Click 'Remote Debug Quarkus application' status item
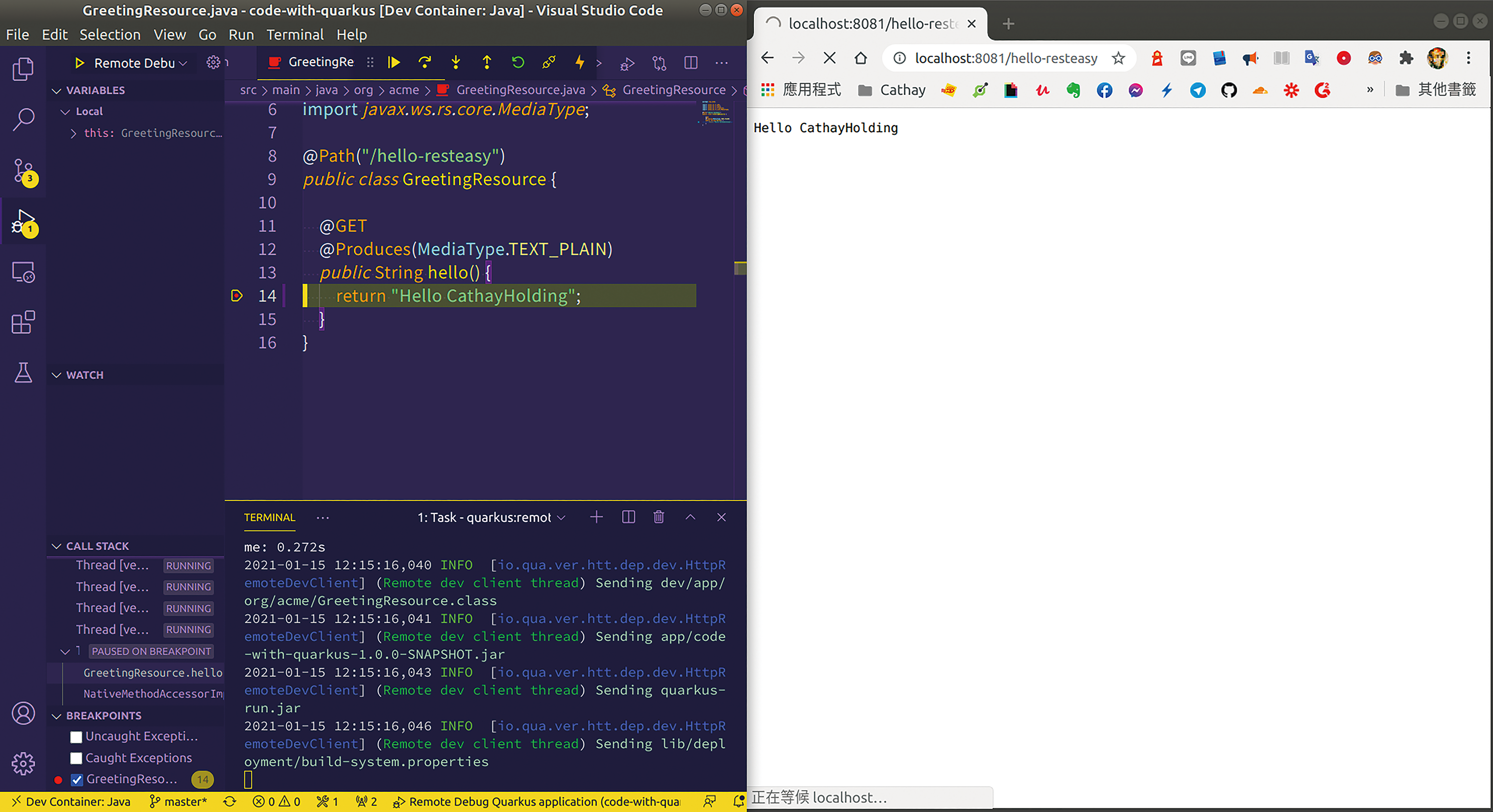 click(x=536, y=802)
